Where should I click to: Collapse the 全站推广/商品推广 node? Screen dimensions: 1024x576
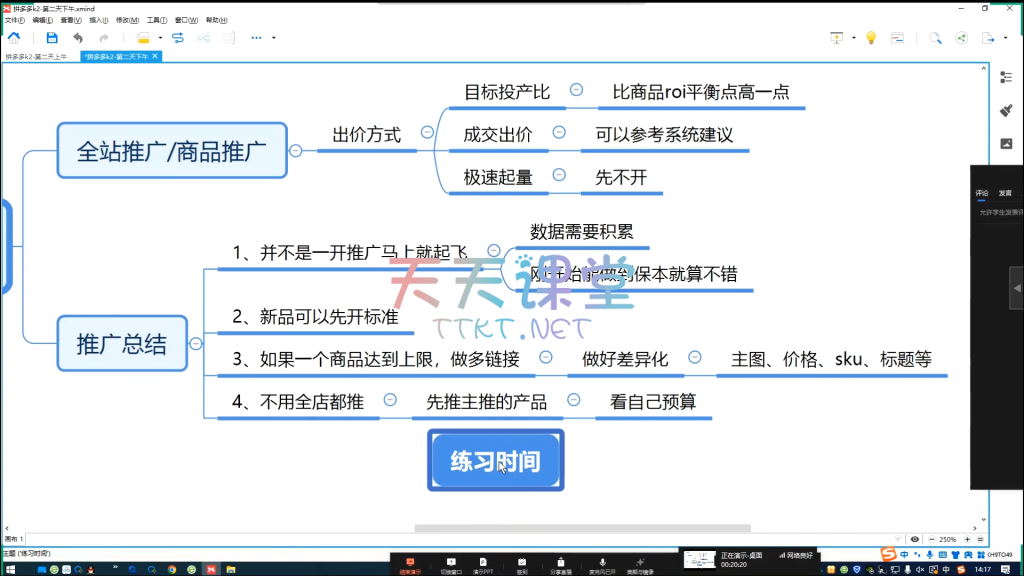click(296, 151)
